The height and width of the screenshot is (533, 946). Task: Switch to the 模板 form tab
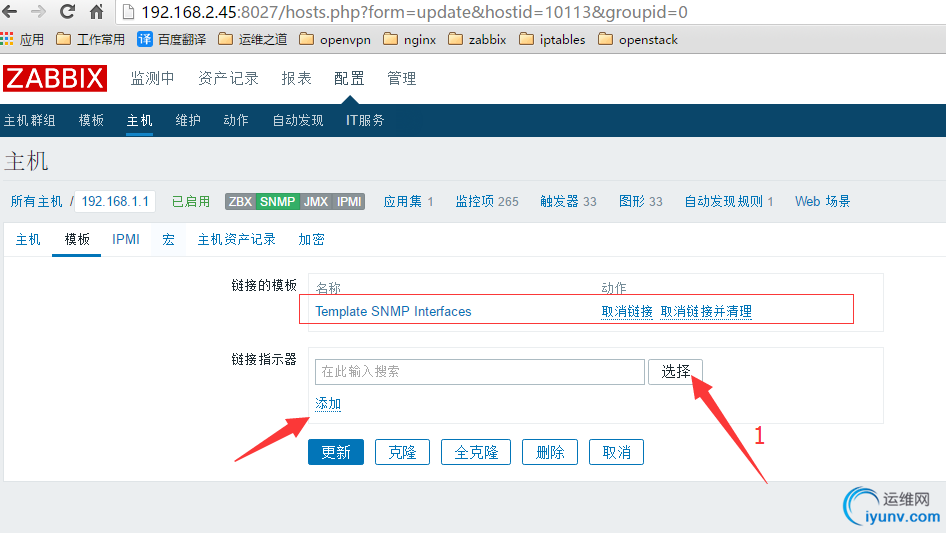coord(77,240)
